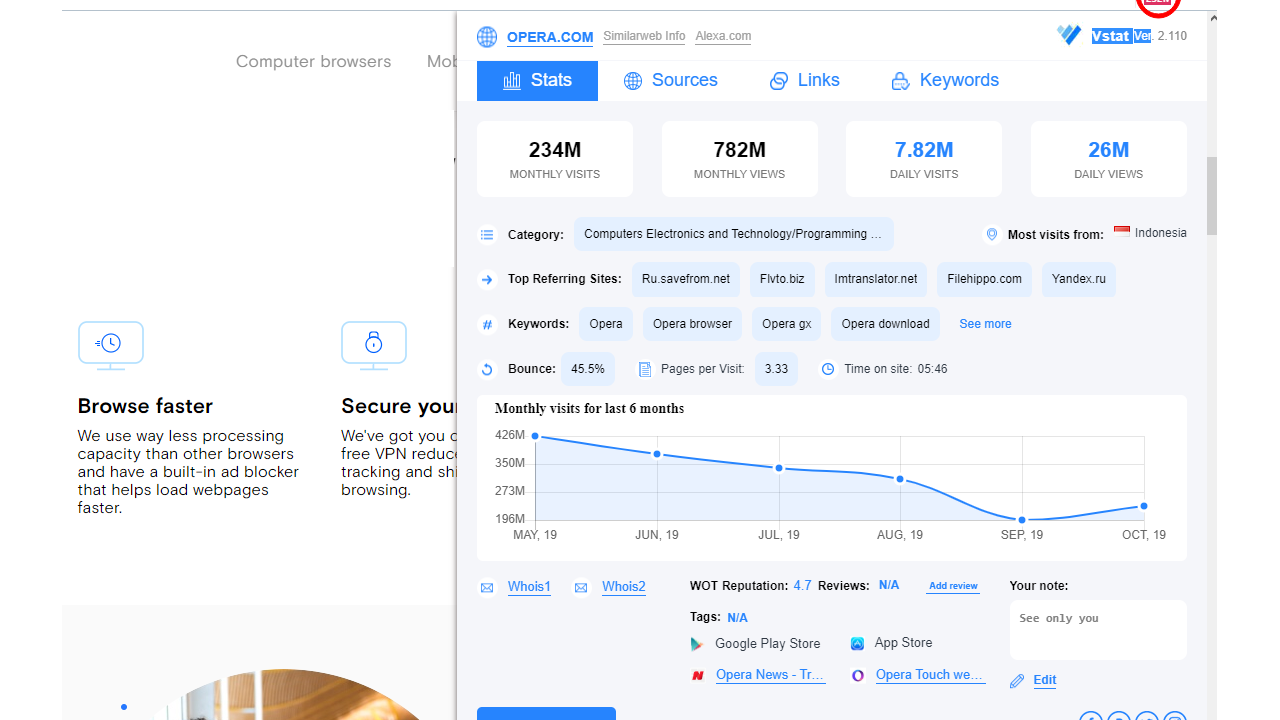The image size is (1280, 720).
Task: Click the hash icon beside Keywords
Action: tap(487, 324)
